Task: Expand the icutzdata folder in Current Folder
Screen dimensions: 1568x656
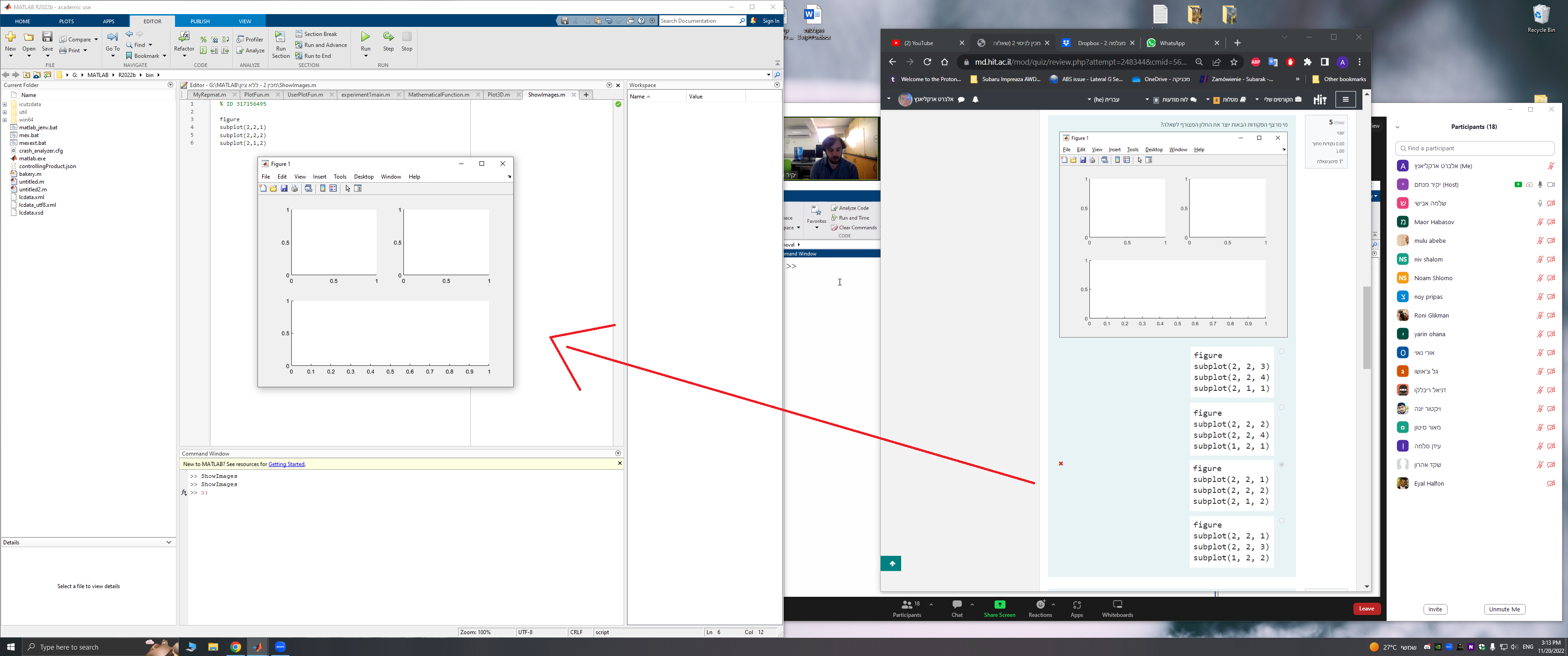Action: pyautogui.click(x=5, y=105)
